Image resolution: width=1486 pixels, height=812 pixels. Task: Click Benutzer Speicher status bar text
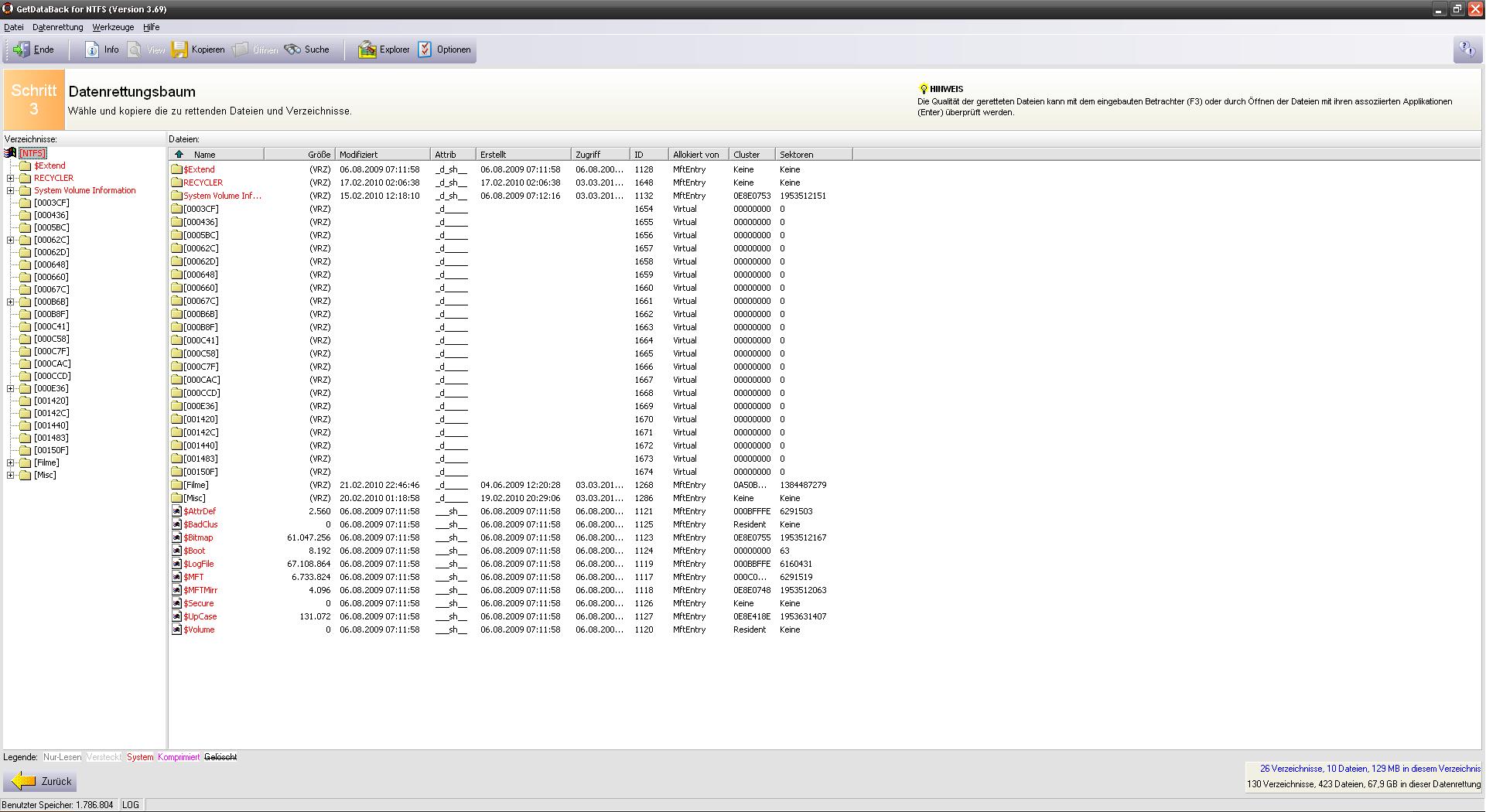pos(57,805)
